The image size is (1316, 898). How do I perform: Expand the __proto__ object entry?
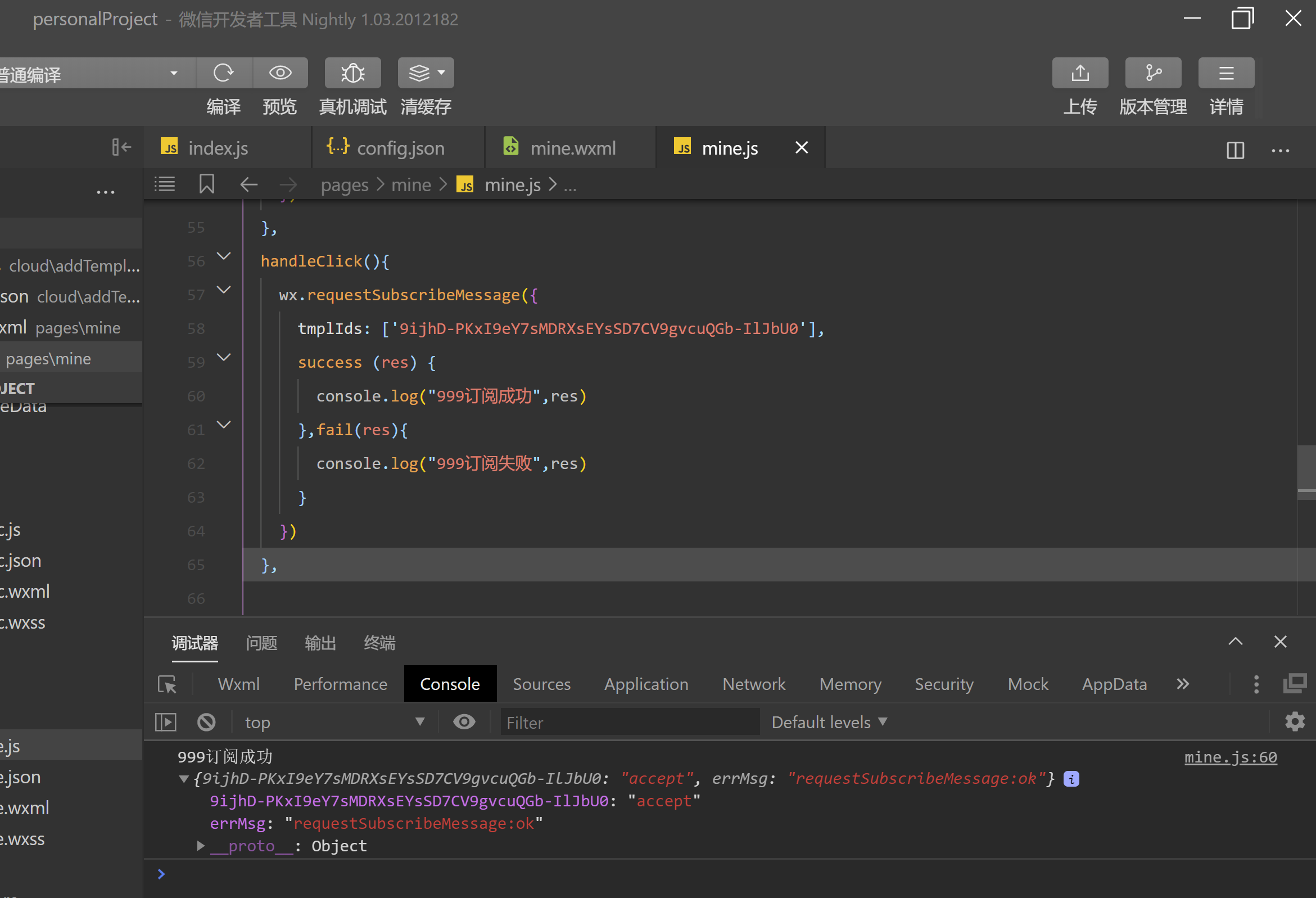coord(201,845)
